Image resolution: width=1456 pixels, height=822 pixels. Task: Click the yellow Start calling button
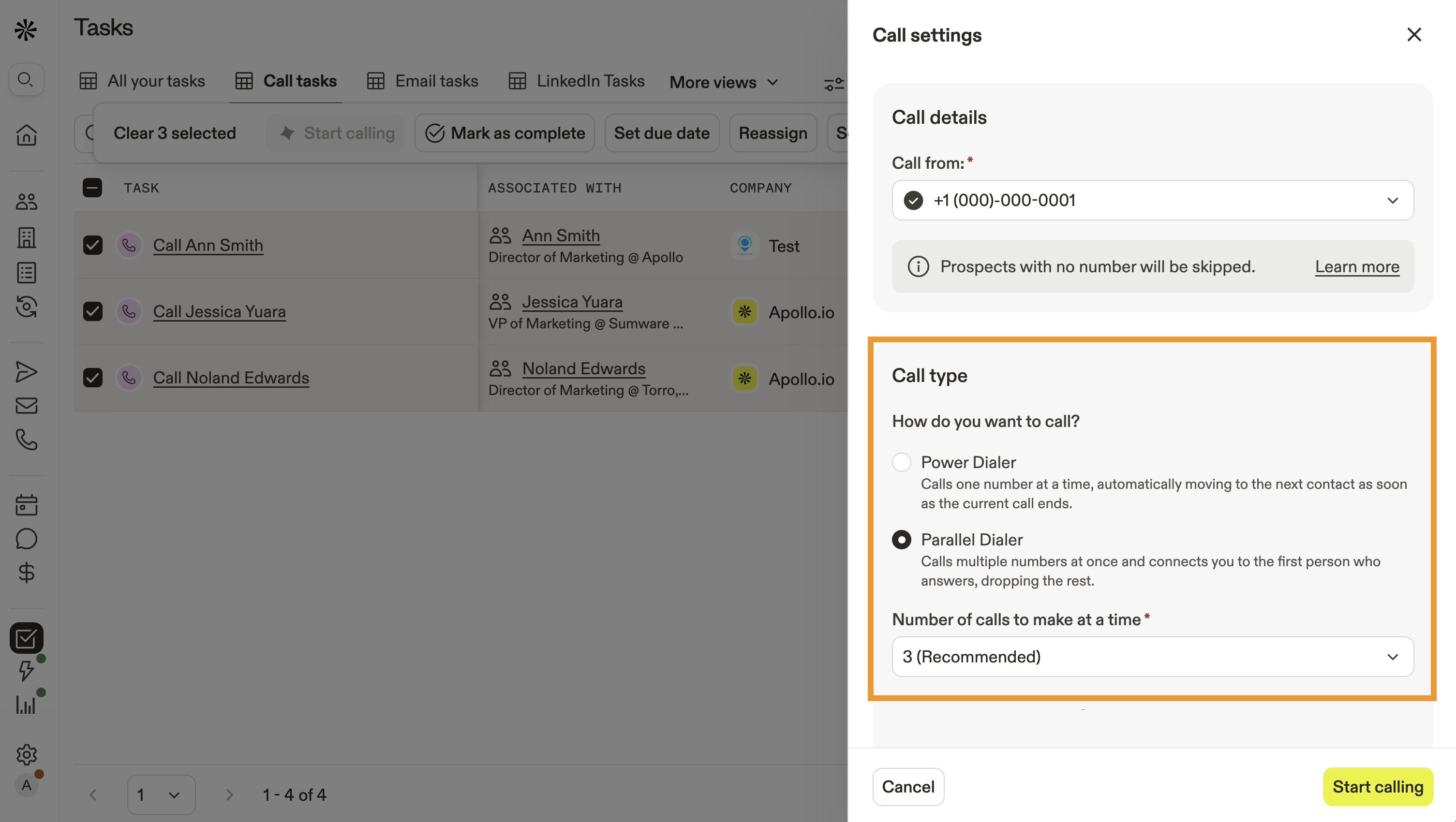coord(1378,786)
